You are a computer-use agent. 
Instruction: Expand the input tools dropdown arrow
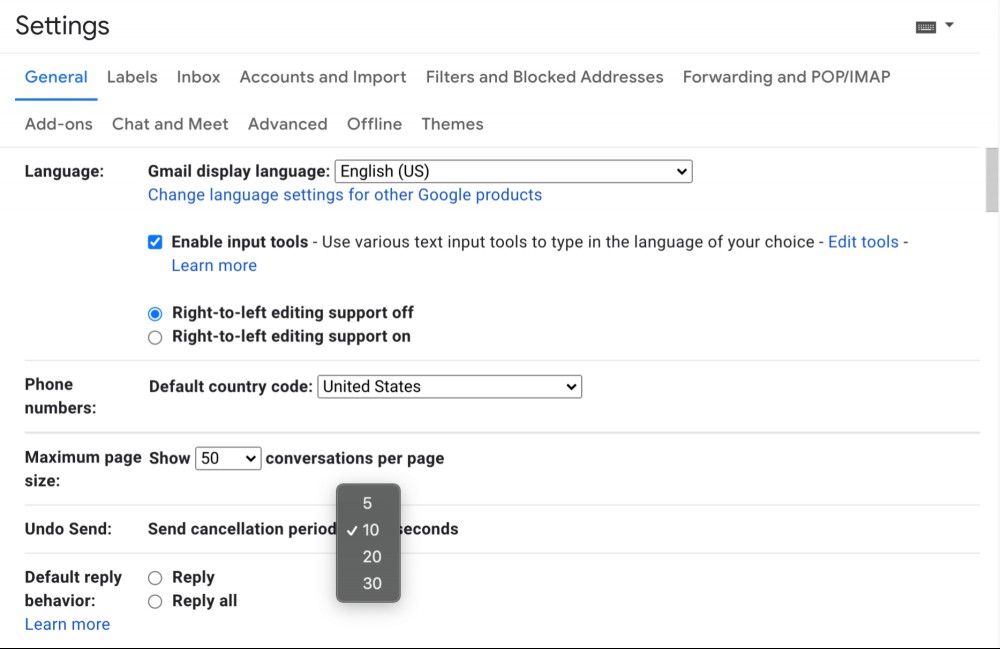949,26
